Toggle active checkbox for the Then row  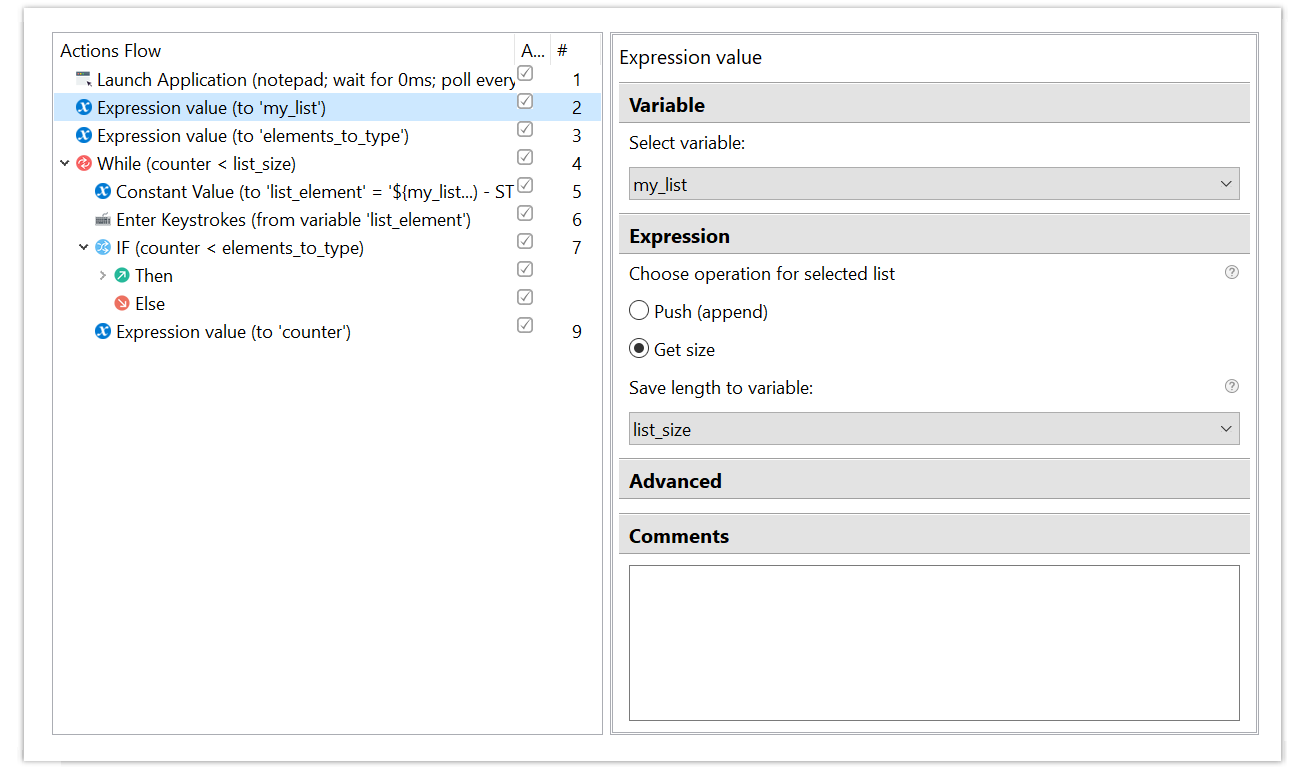[x=525, y=269]
